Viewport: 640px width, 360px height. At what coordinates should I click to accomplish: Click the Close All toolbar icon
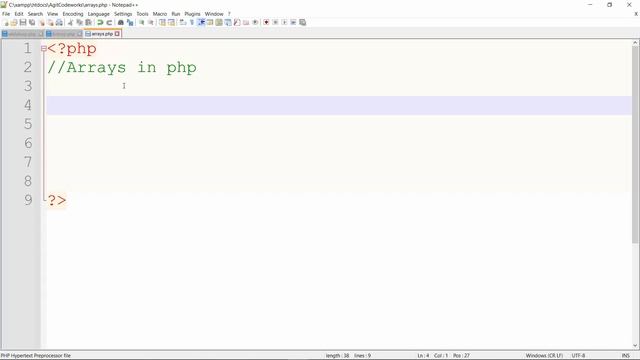tap(51, 22)
